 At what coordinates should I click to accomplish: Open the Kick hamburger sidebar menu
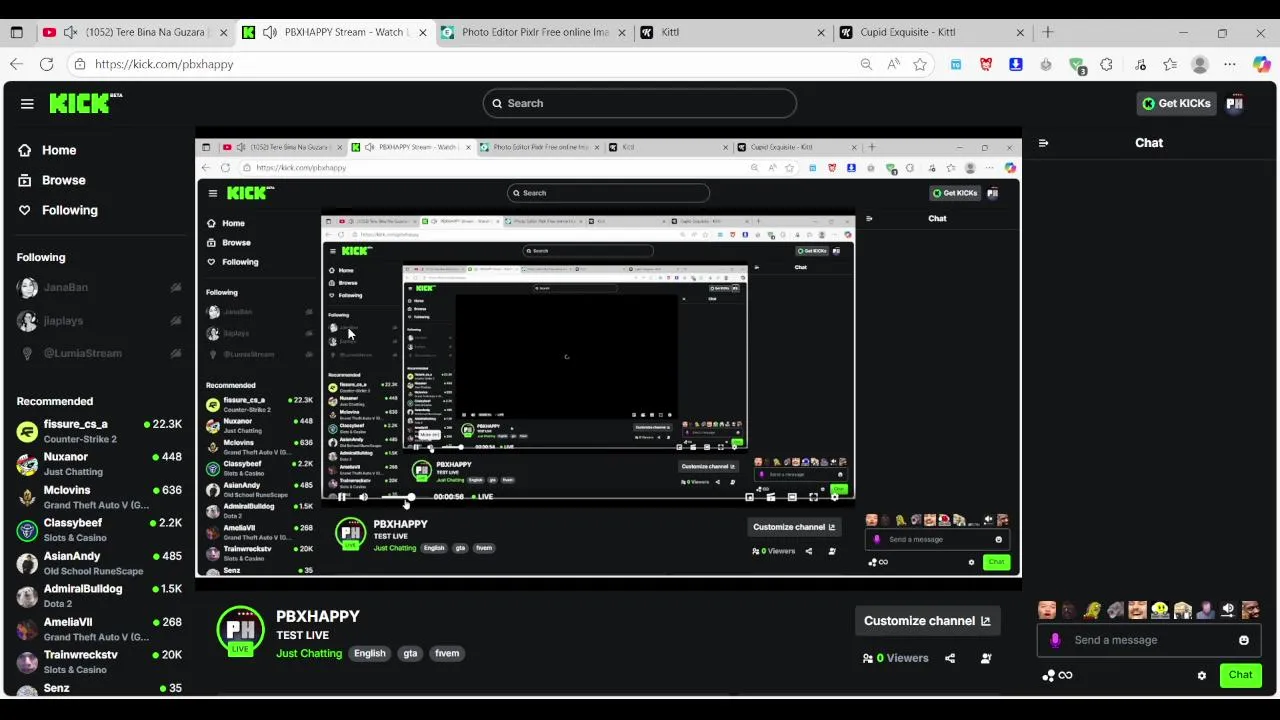27,103
